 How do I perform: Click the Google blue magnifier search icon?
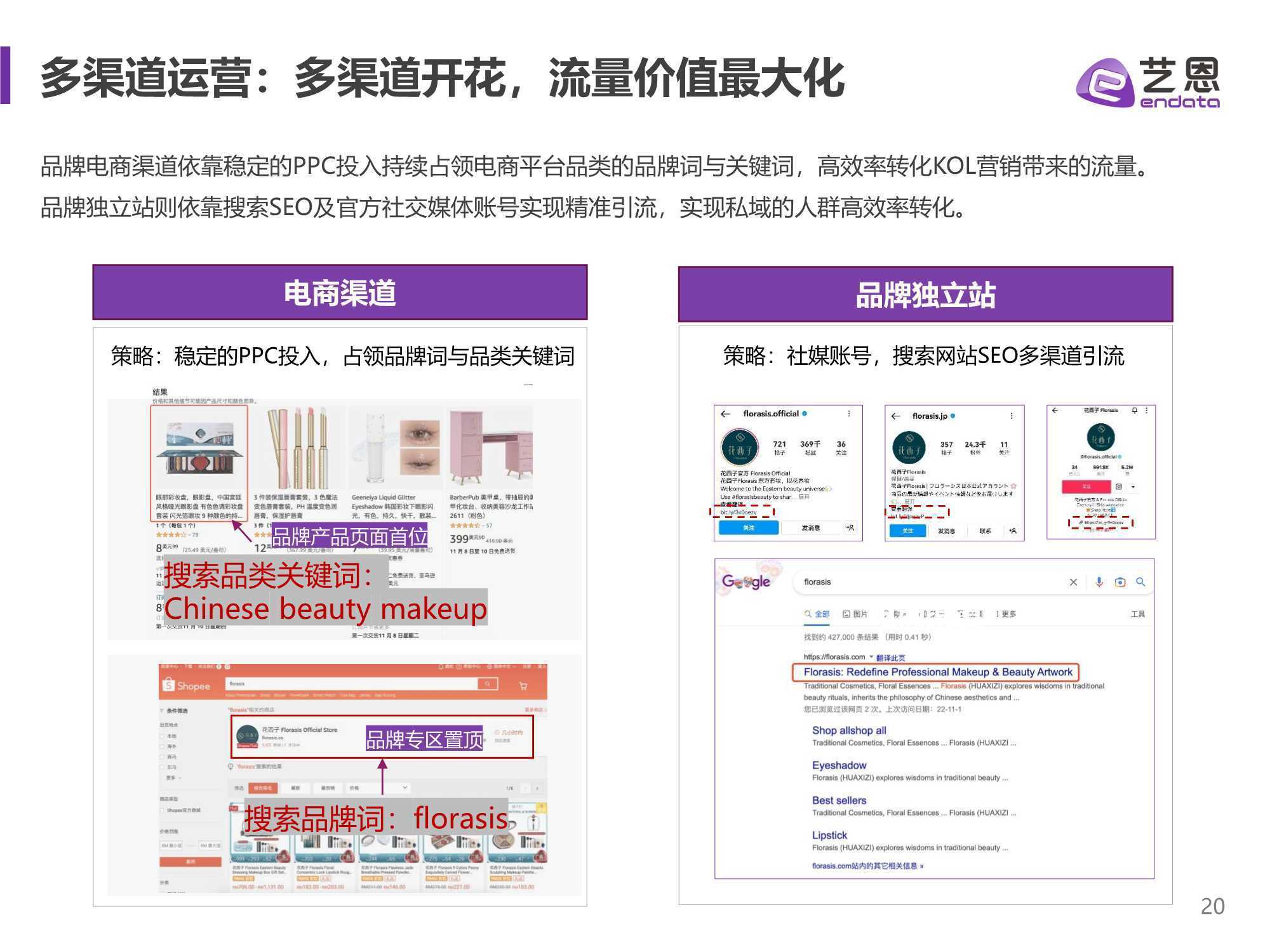[x=1140, y=581]
